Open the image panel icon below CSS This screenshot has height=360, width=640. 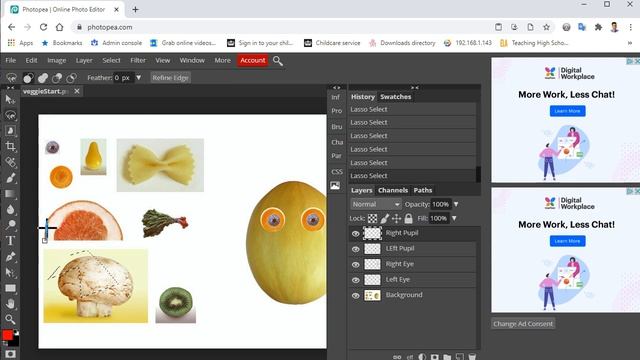335,186
